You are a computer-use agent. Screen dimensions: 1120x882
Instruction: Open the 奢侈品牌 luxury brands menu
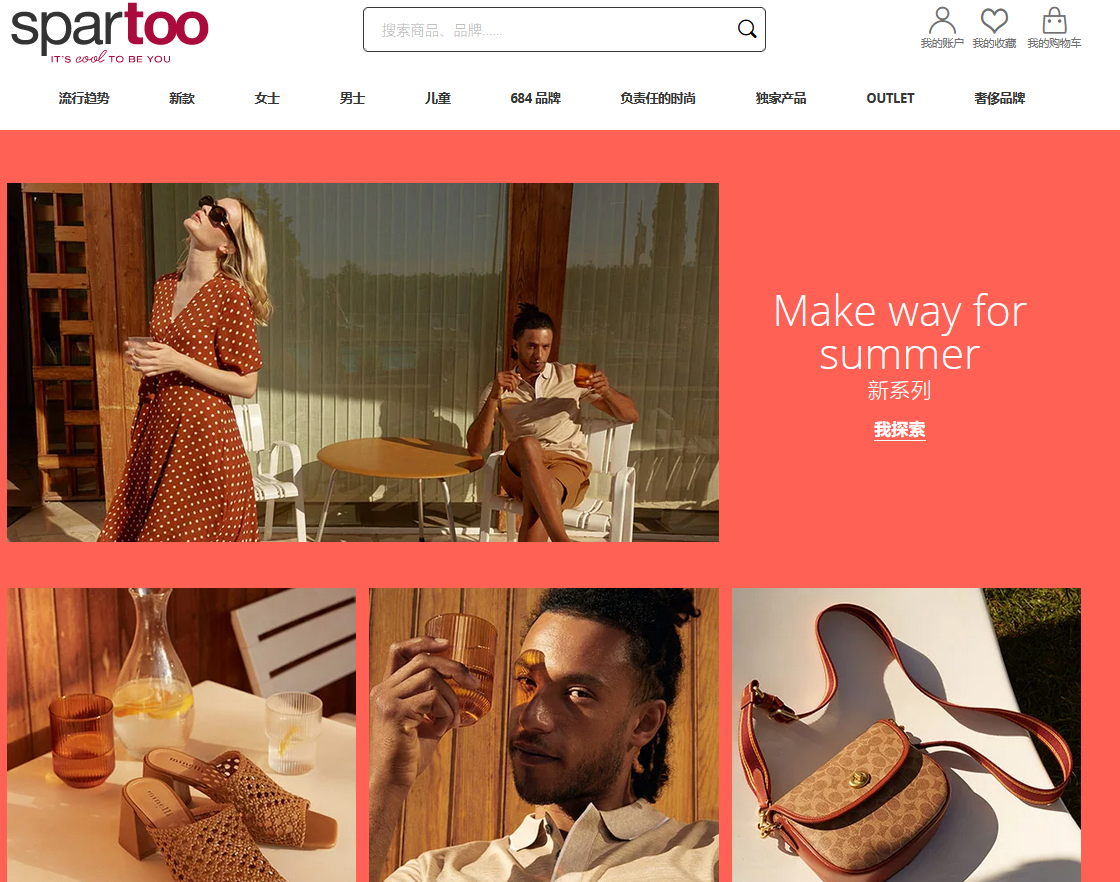click(999, 99)
